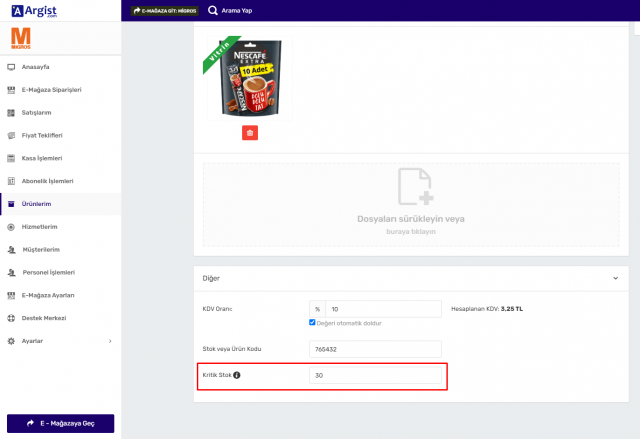Image resolution: width=640 pixels, height=439 pixels.
Task: Click the Stok veya Ürün Kodu field
Action: pyautogui.click(x=375, y=349)
